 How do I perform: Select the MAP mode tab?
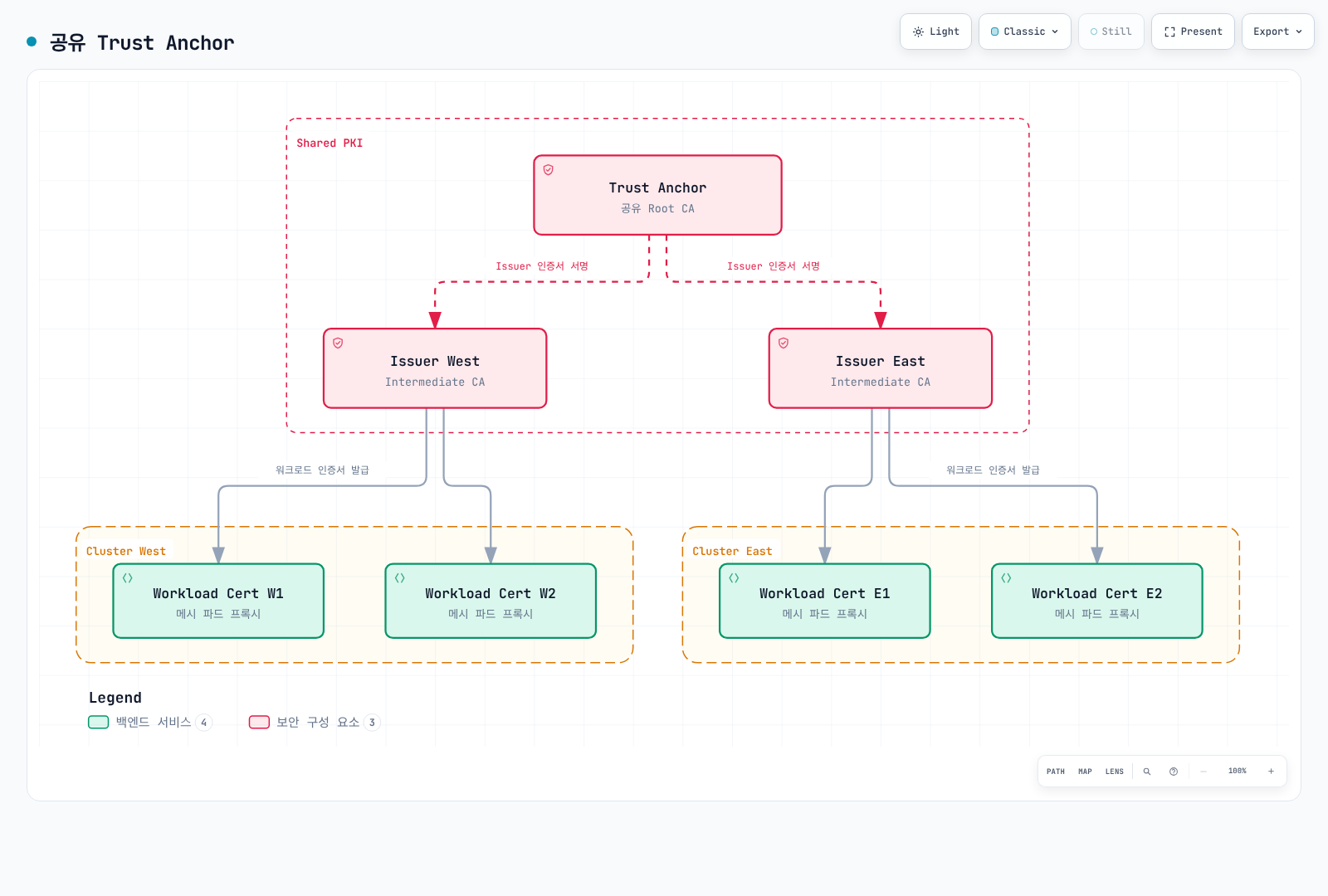pyautogui.click(x=1085, y=772)
